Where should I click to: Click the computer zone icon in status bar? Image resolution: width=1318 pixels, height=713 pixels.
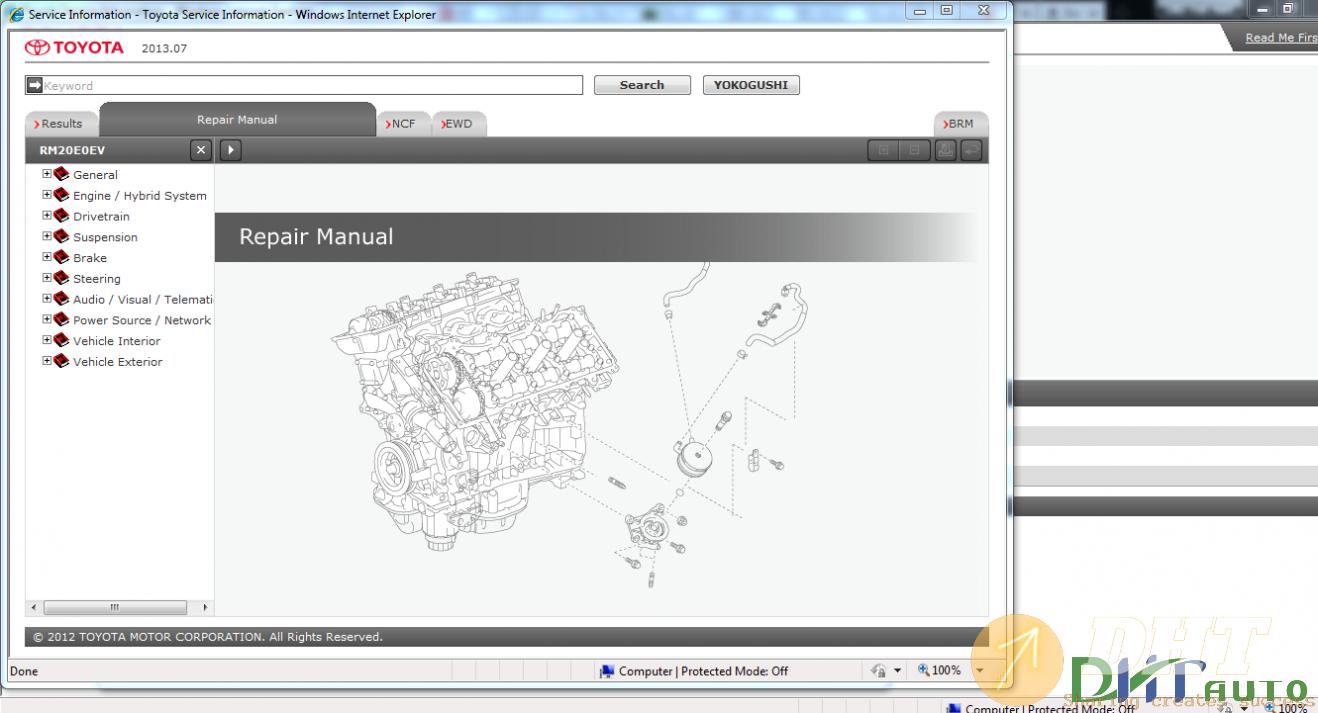[x=606, y=671]
